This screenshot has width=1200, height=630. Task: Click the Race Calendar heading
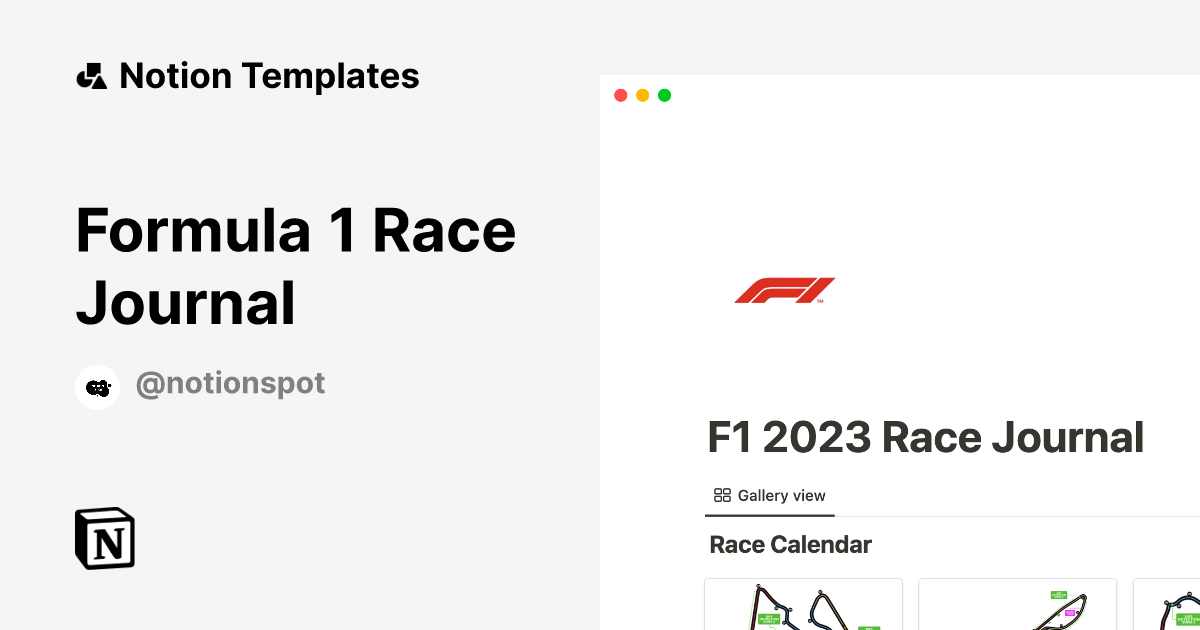coord(790,545)
